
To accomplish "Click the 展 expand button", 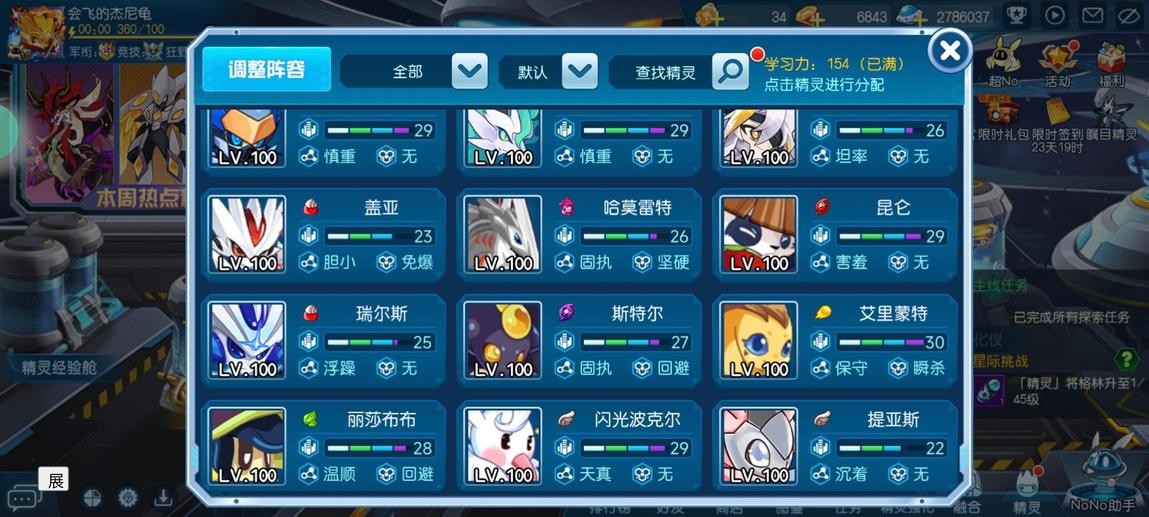I will coord(54,480).
